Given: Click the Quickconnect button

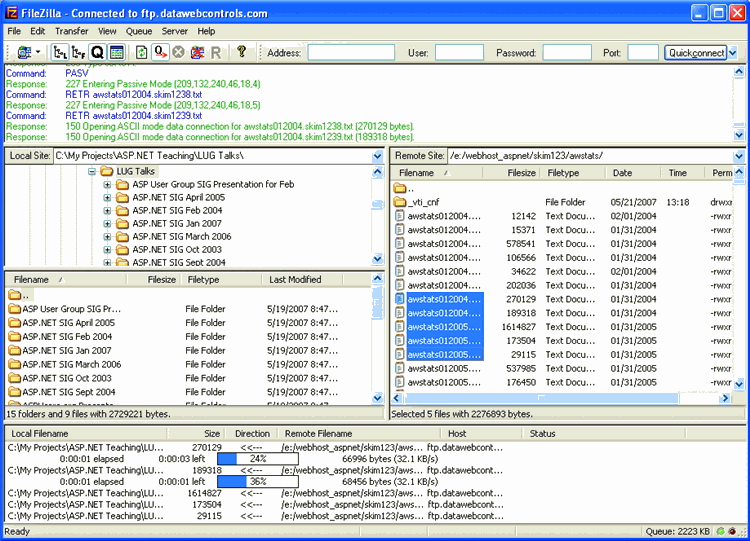Looking at the screenshot, I should 696,53.
